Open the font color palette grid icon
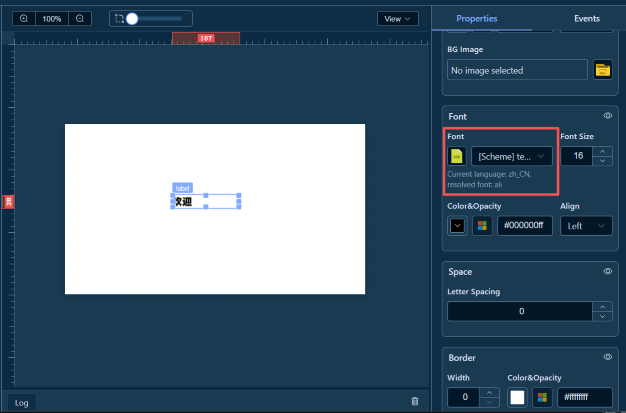 point(482,226)
